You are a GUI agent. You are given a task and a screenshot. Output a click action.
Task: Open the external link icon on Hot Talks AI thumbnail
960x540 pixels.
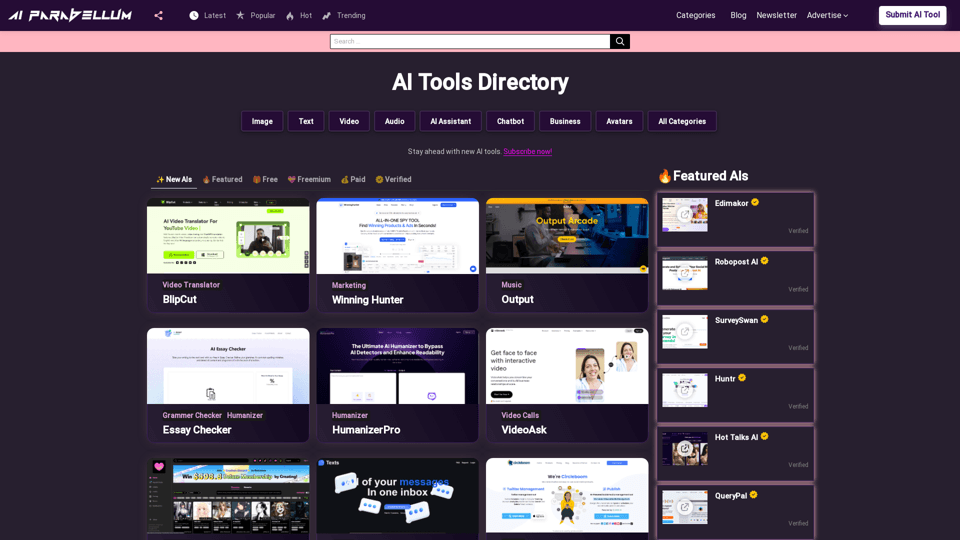pos(684,448)
